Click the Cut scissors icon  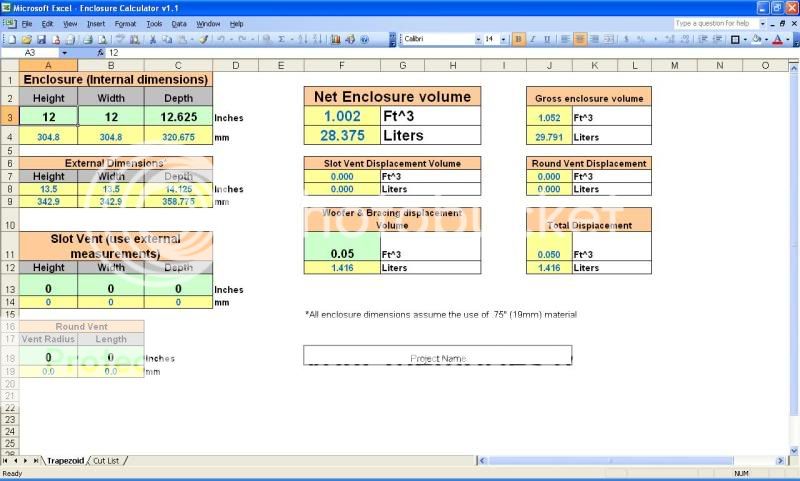(x=153, y=39)
